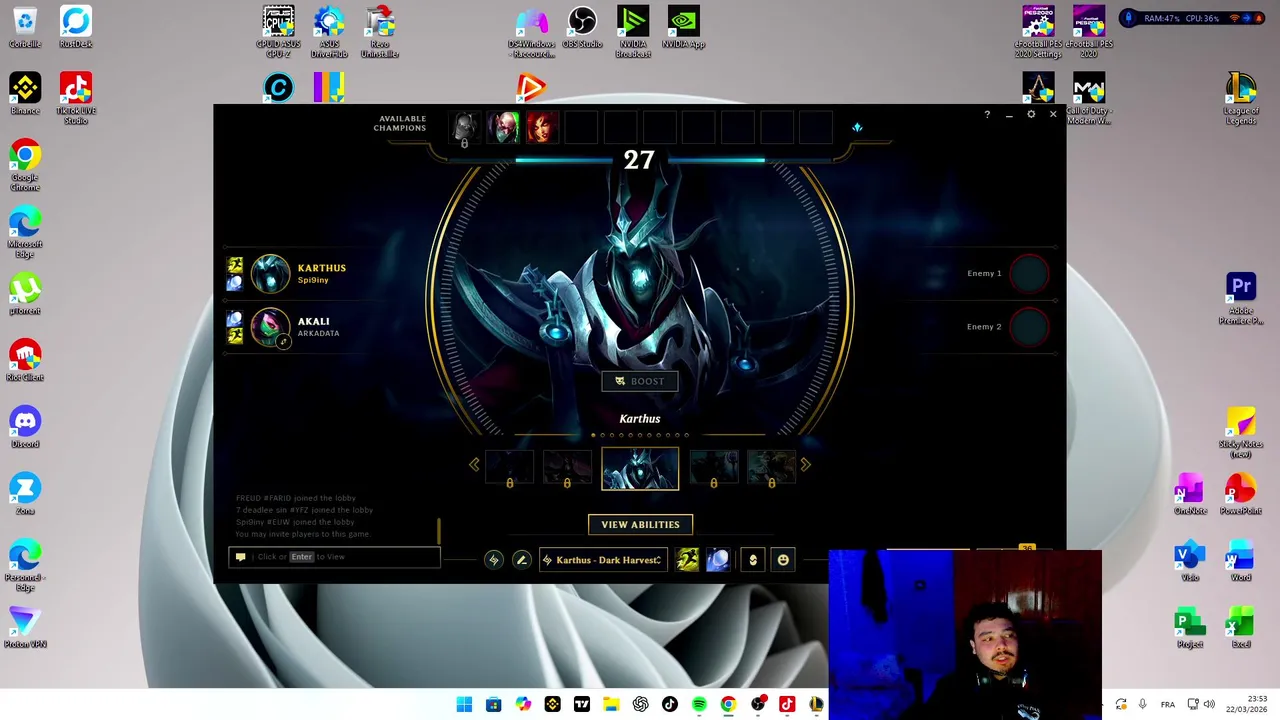The height and width of the screenshot is (720, 1280).
Task: Select the selected Karthus skin thumbnail
Action: pos(640,468)
